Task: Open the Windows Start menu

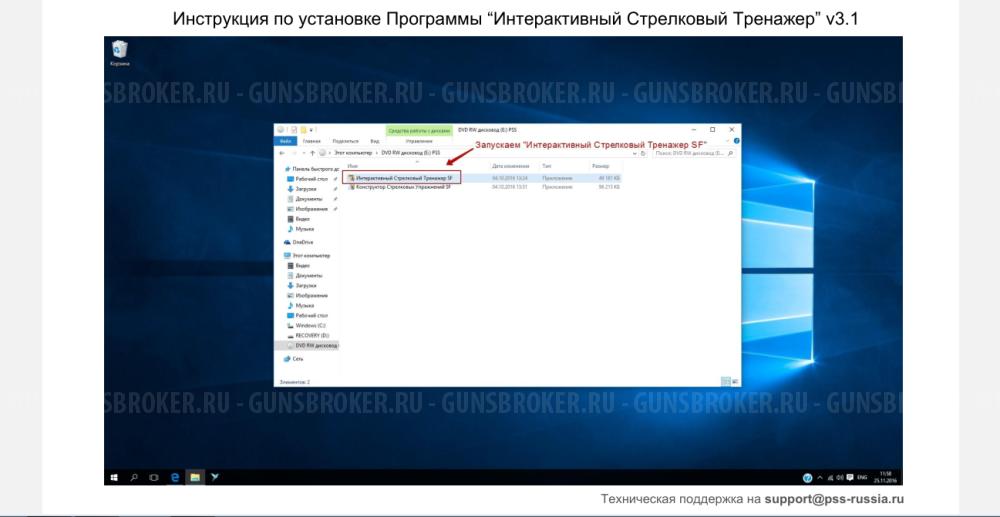Action: click(x=114, y=476)
